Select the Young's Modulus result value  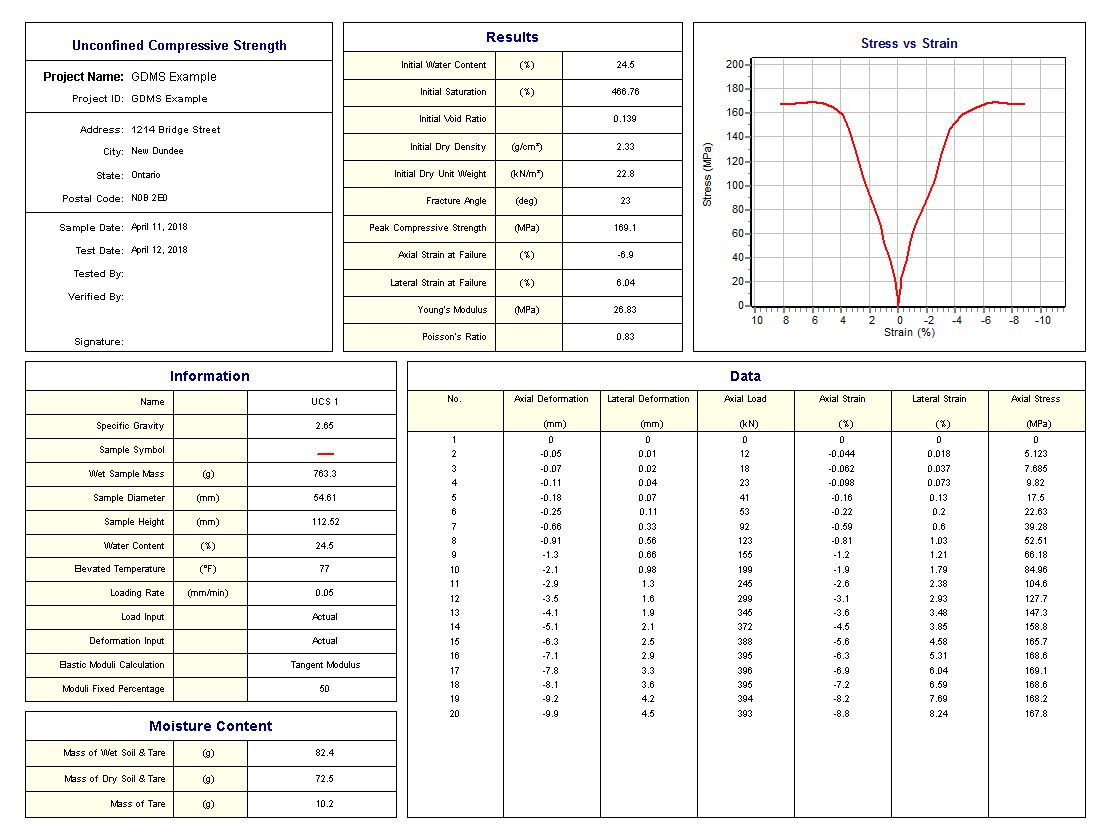tap(625, 310)
